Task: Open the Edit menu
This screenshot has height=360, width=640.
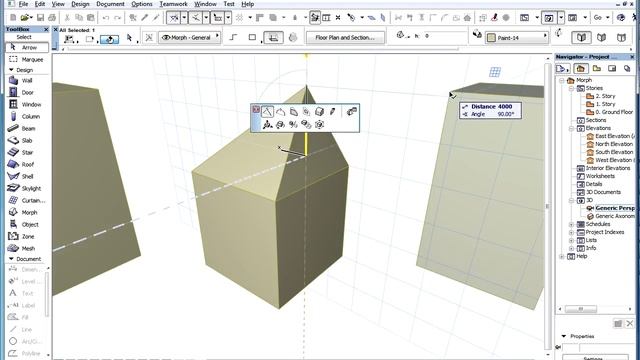Action: (x=40, y=4)
